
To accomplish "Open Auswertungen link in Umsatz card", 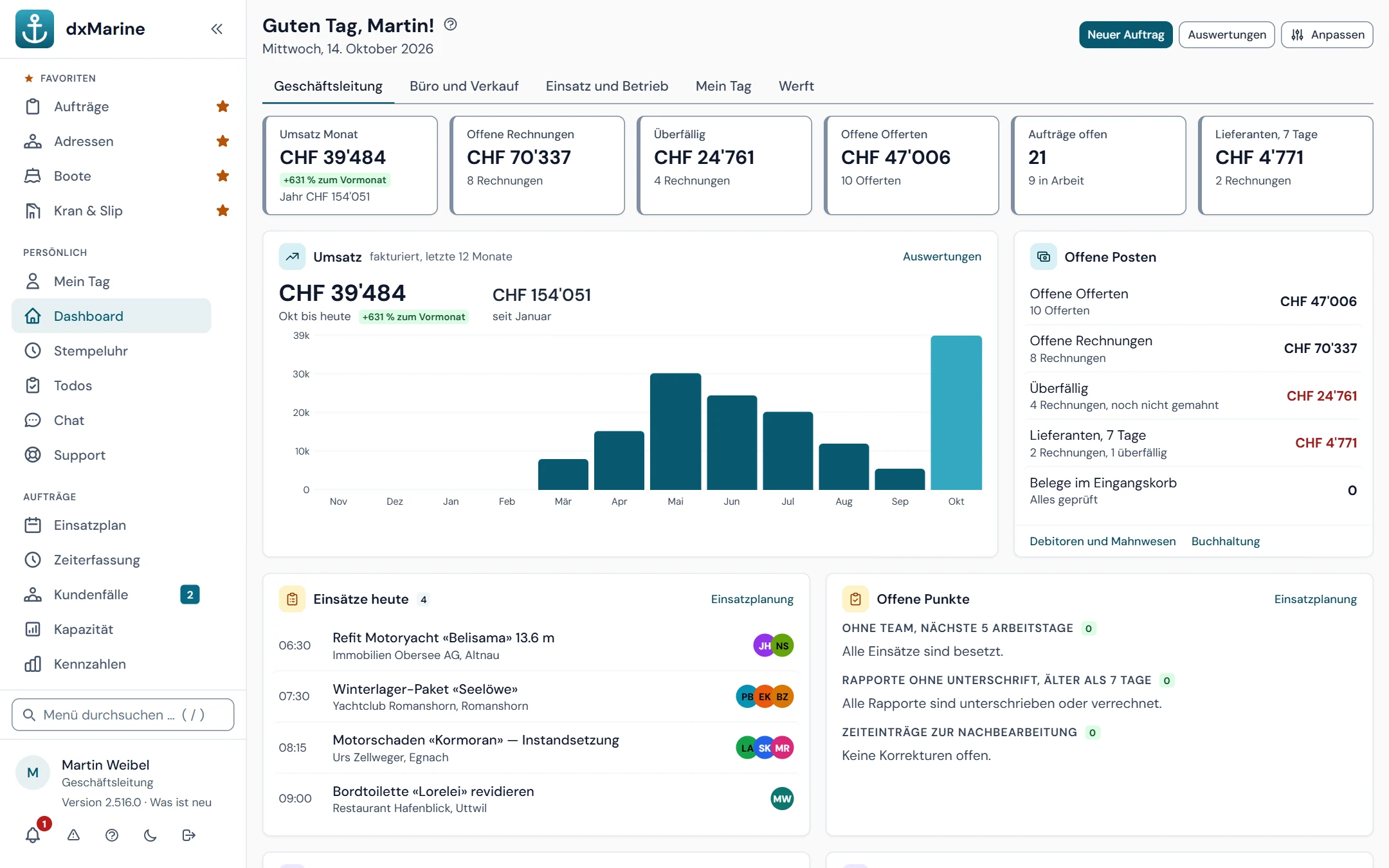I will (x=941, y=257).
